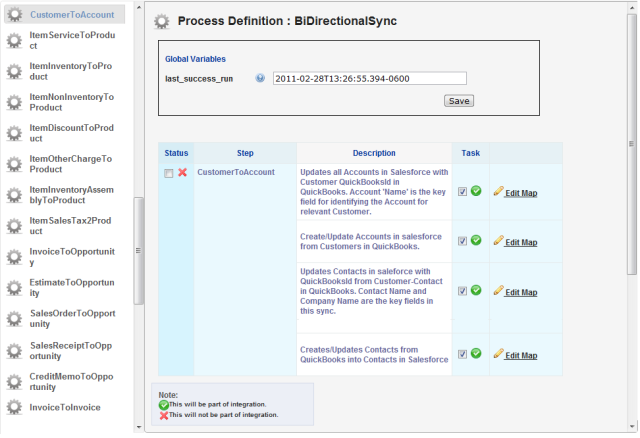Click the last_success_run timestamp field
640x438 pixels.
pyautogui.click(x=369, y=78)
